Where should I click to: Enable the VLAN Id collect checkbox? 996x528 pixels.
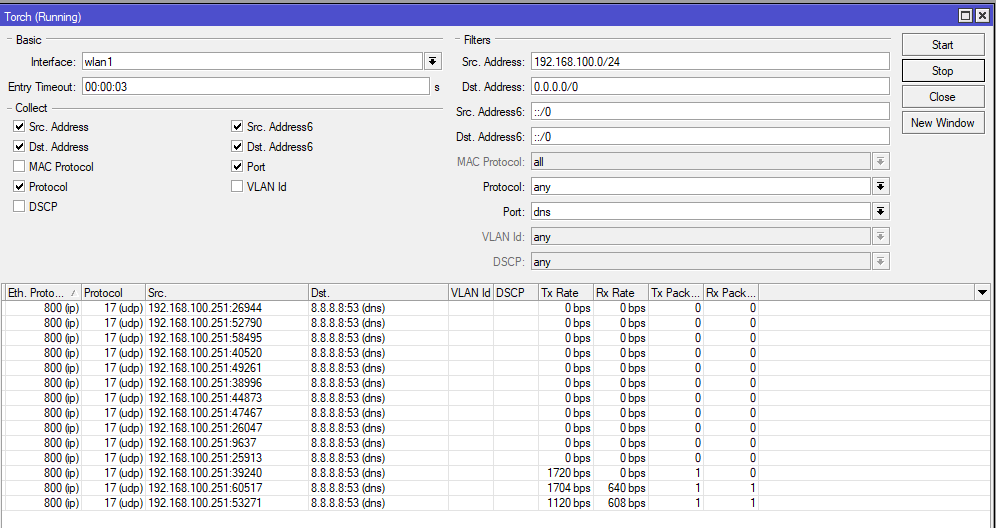pyautogui.click(x=237, y=187)
